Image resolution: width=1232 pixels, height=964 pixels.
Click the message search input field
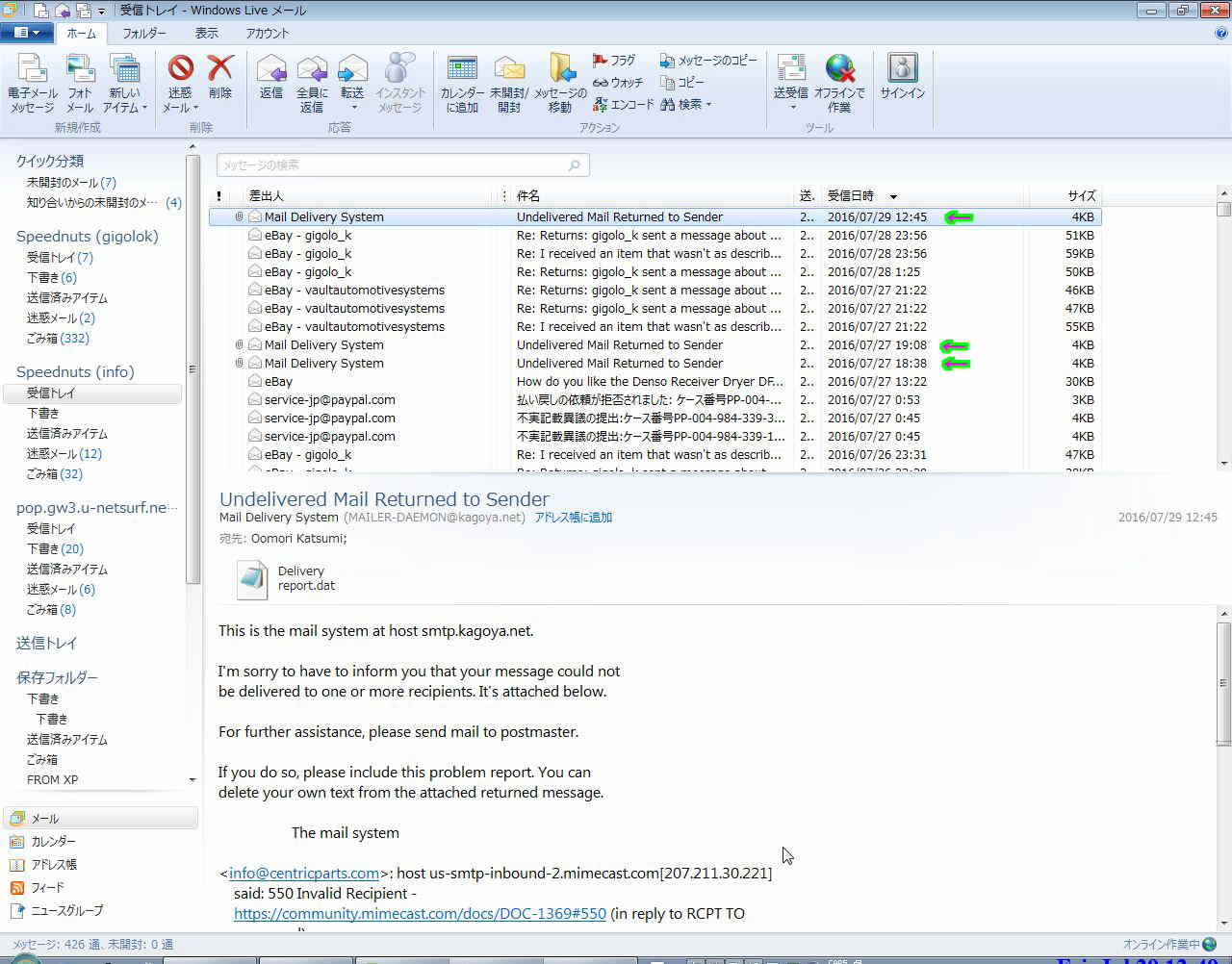395,165
